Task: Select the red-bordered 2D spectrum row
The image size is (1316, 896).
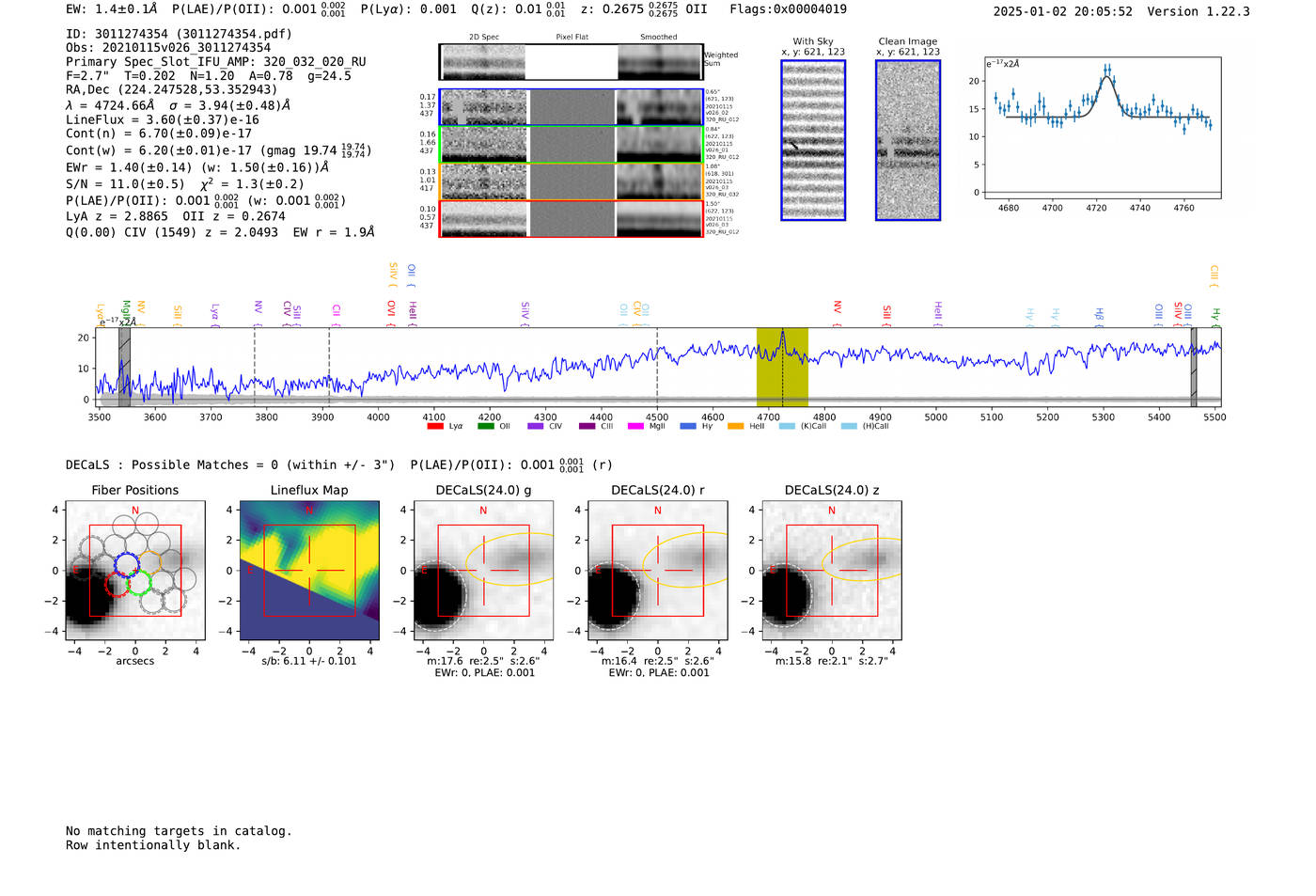Action: 572,219
